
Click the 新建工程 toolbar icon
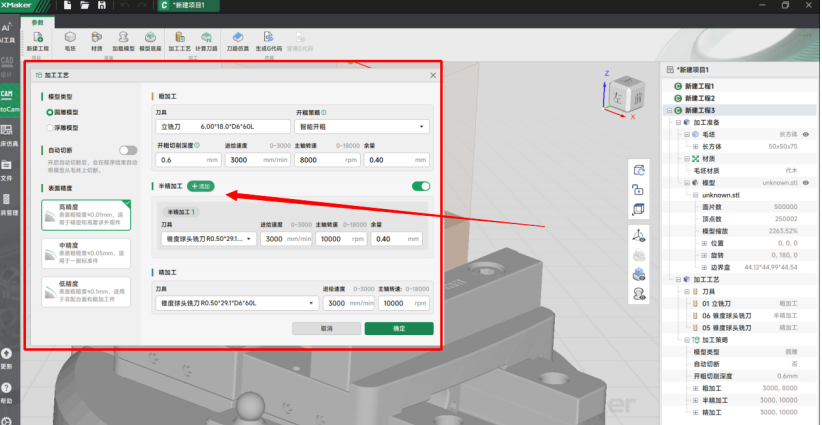(x=37, y=39)
